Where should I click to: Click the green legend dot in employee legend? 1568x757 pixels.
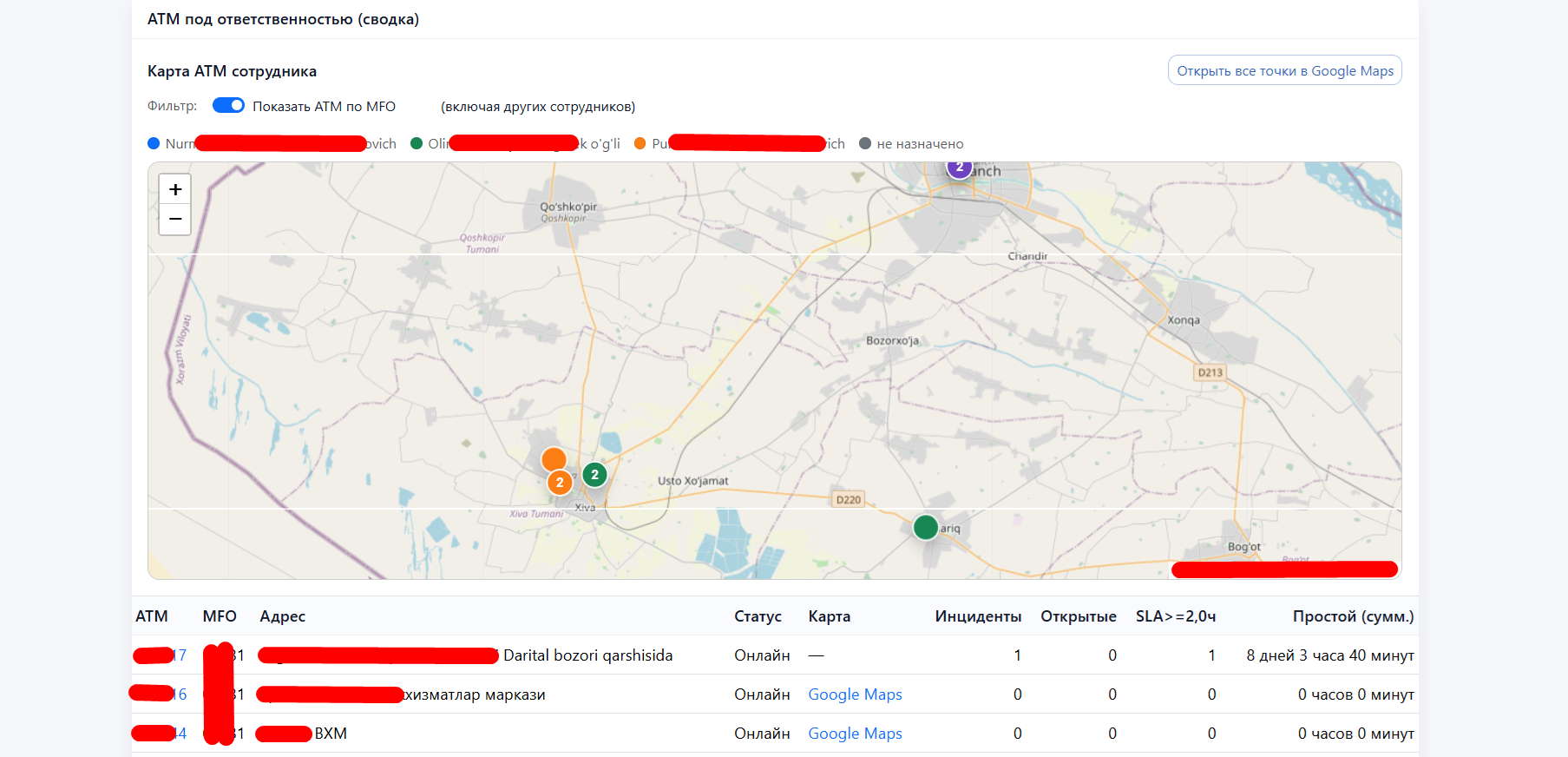pos(417,144)
